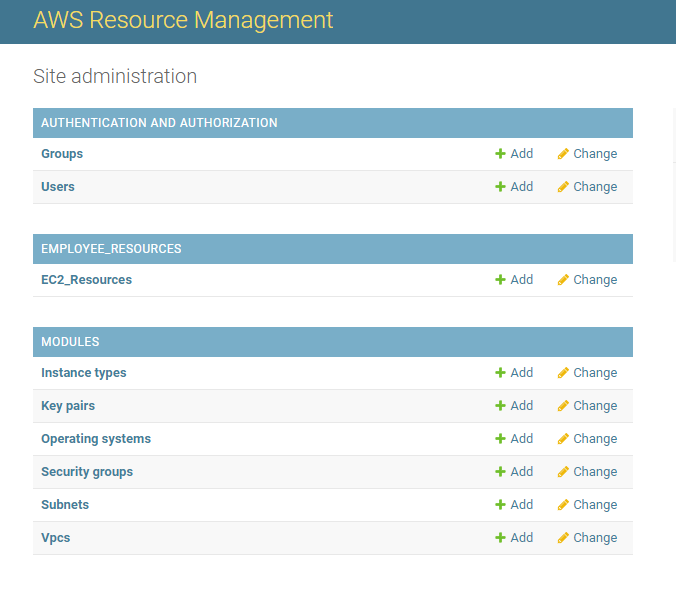
Task: Click the pencil icon in Instance types row
Action: click(563, 373)
